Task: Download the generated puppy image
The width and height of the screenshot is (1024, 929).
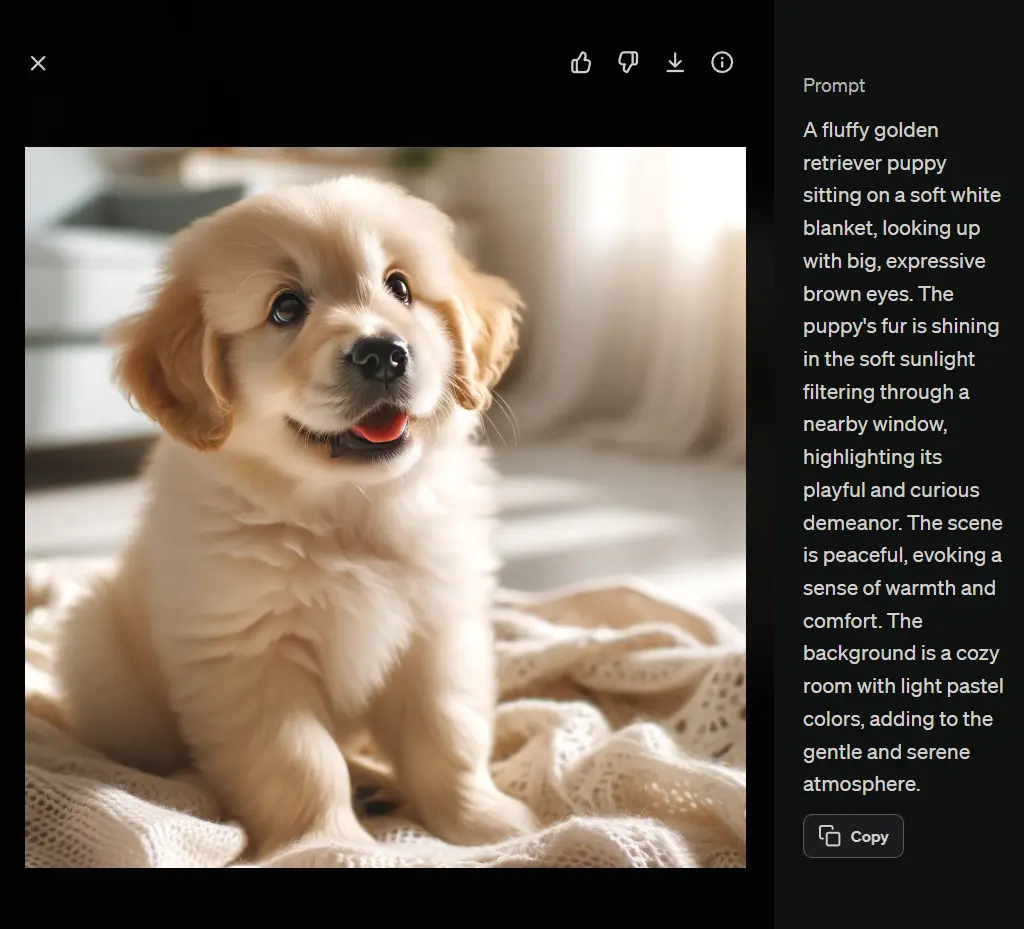Action: (675, 63)
